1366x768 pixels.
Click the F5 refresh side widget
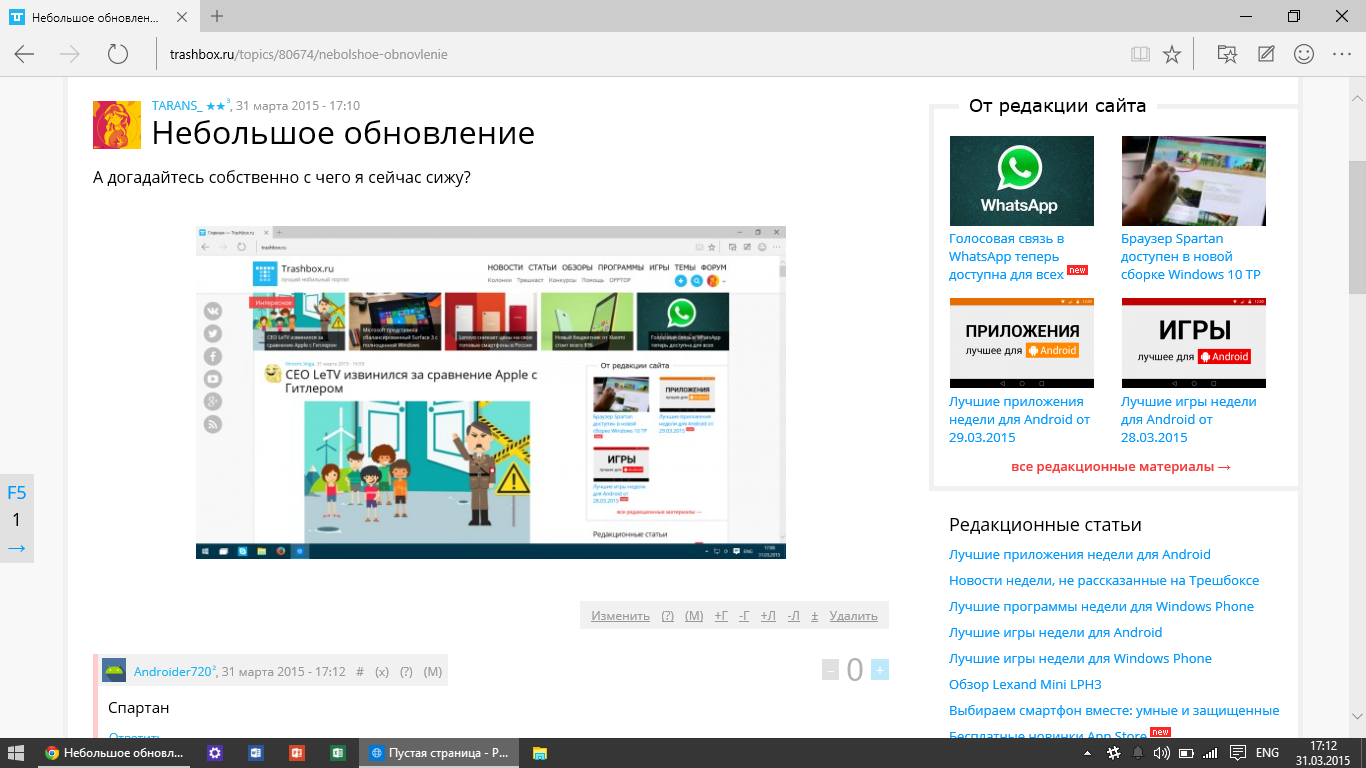(x=17, y=492)
